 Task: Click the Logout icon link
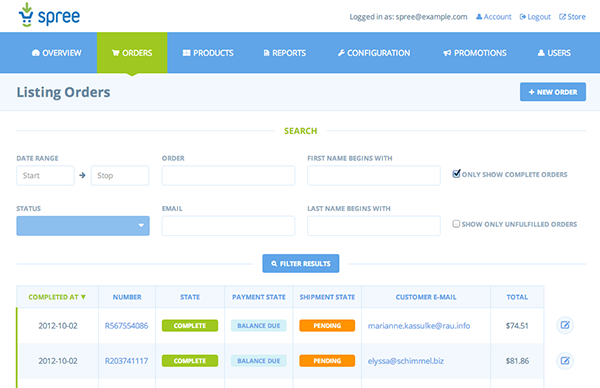coord(523,17)
